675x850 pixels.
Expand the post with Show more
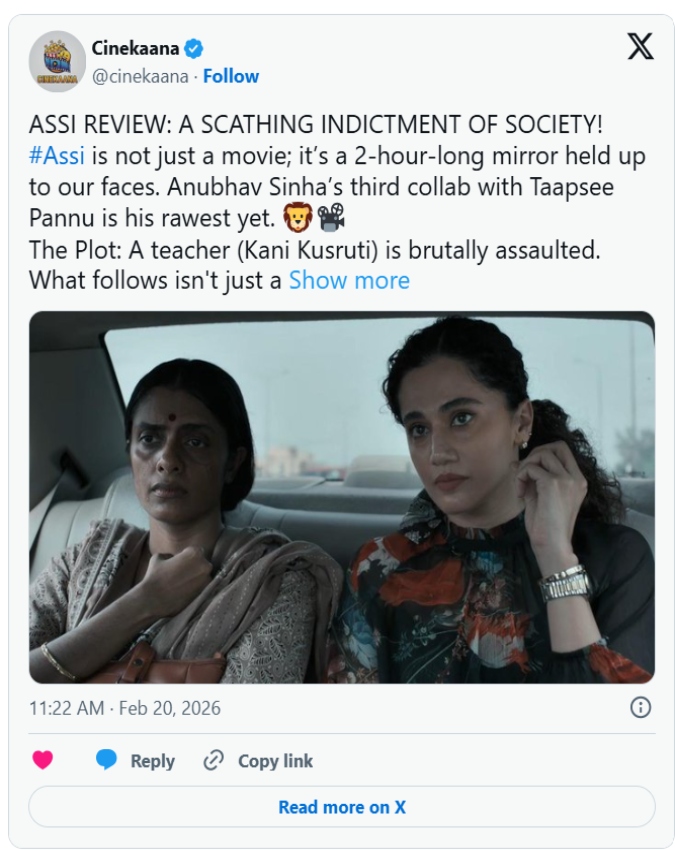[349, 280]
